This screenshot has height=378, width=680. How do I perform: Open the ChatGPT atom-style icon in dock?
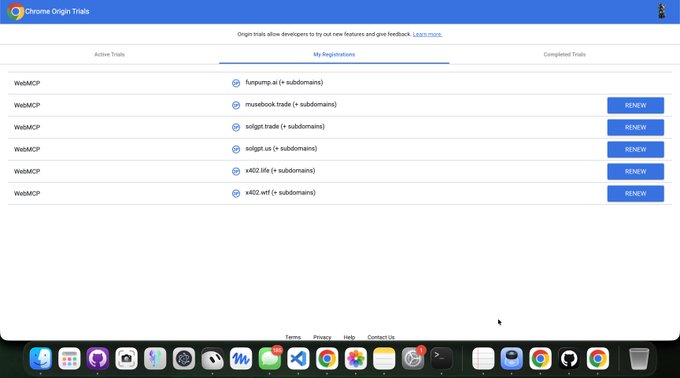pos(184,358)
